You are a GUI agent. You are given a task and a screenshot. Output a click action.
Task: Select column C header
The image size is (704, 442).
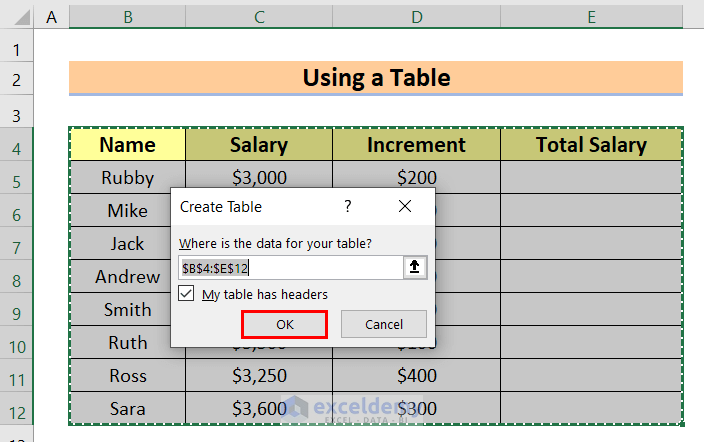coord(259,17)
